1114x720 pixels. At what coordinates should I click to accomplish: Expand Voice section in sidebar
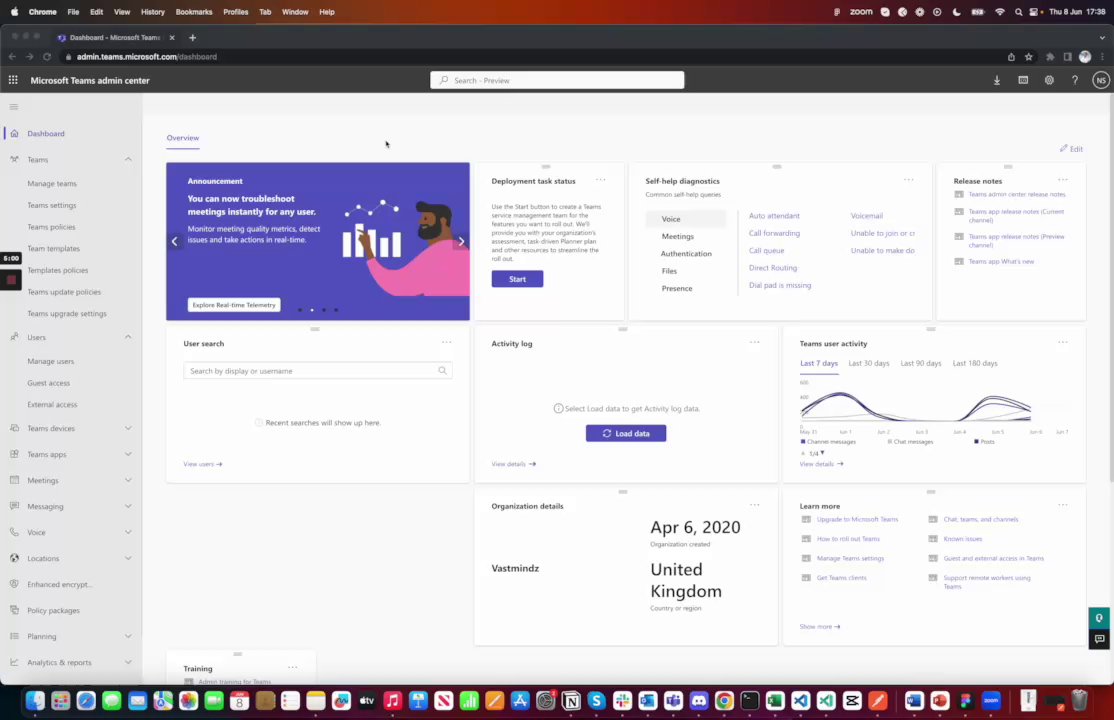point(128,532)
